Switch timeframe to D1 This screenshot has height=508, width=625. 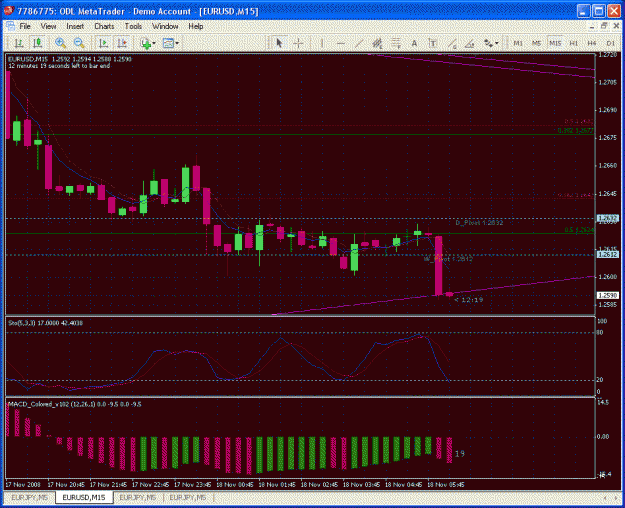(x=610, y=43)
